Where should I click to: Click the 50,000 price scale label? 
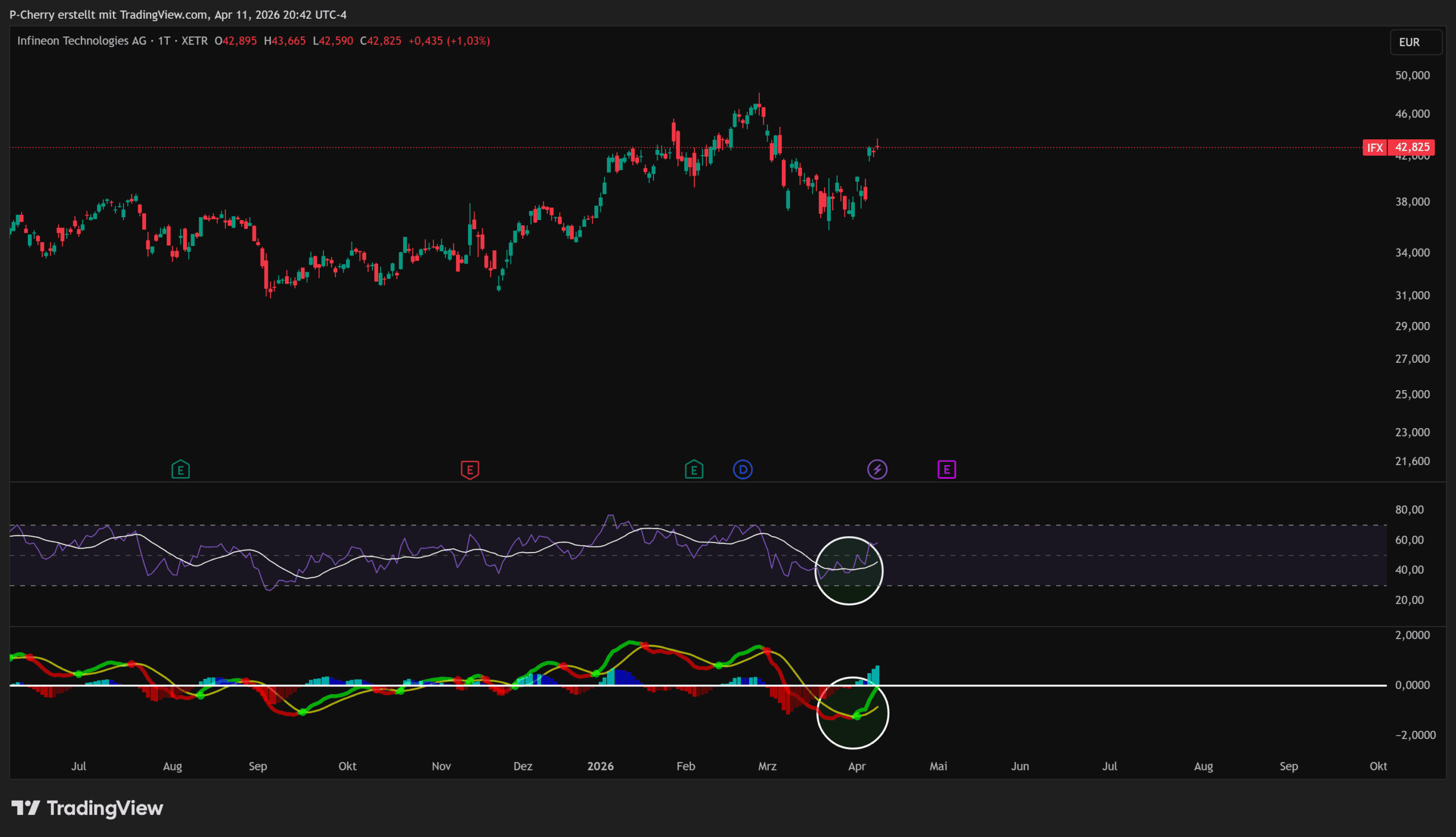point(1412,75)
